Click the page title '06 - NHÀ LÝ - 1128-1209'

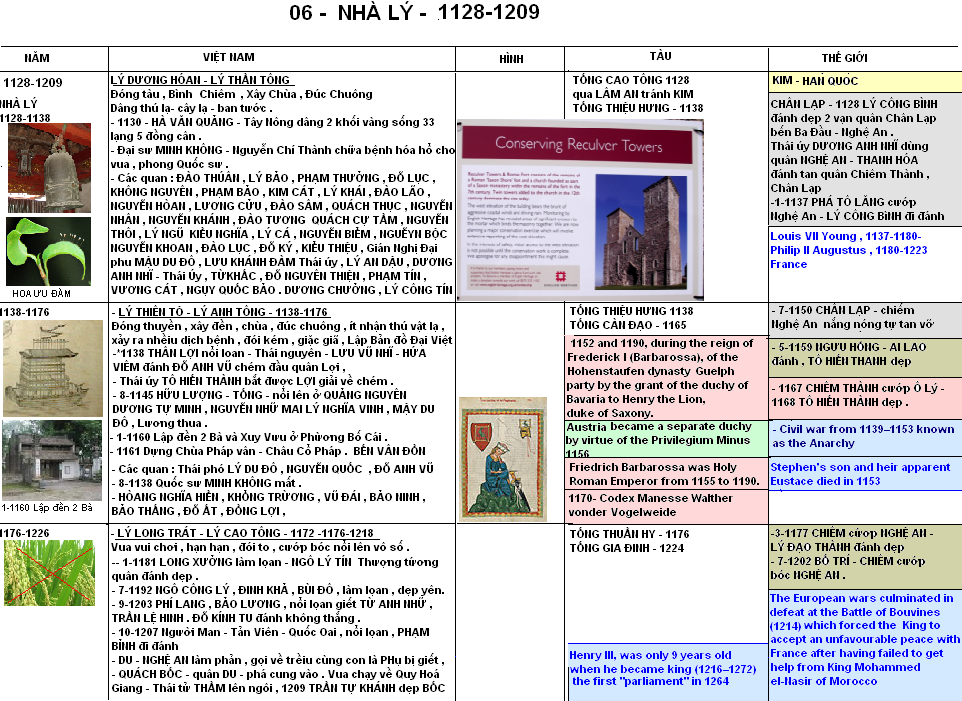[x=414, y=12]
